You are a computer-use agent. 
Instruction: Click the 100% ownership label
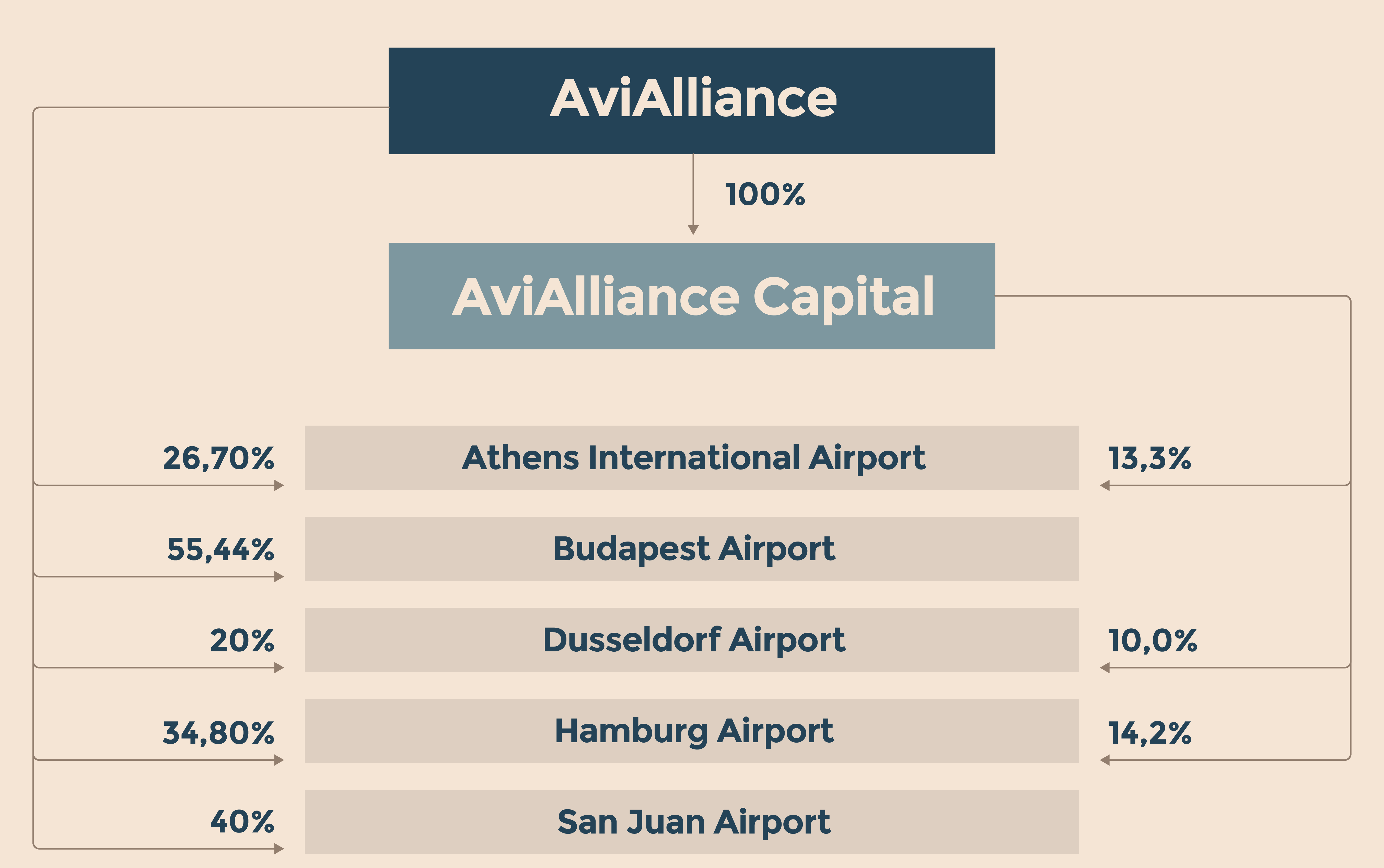click(765, 195)
